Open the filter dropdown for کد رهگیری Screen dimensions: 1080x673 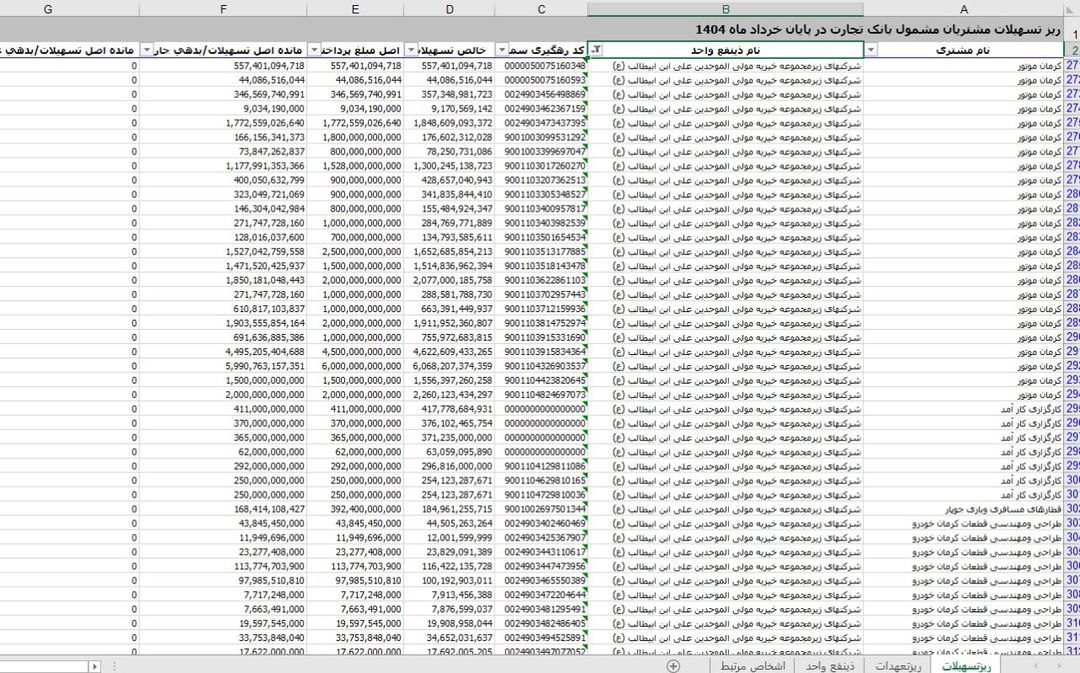[x=502, y=50]
